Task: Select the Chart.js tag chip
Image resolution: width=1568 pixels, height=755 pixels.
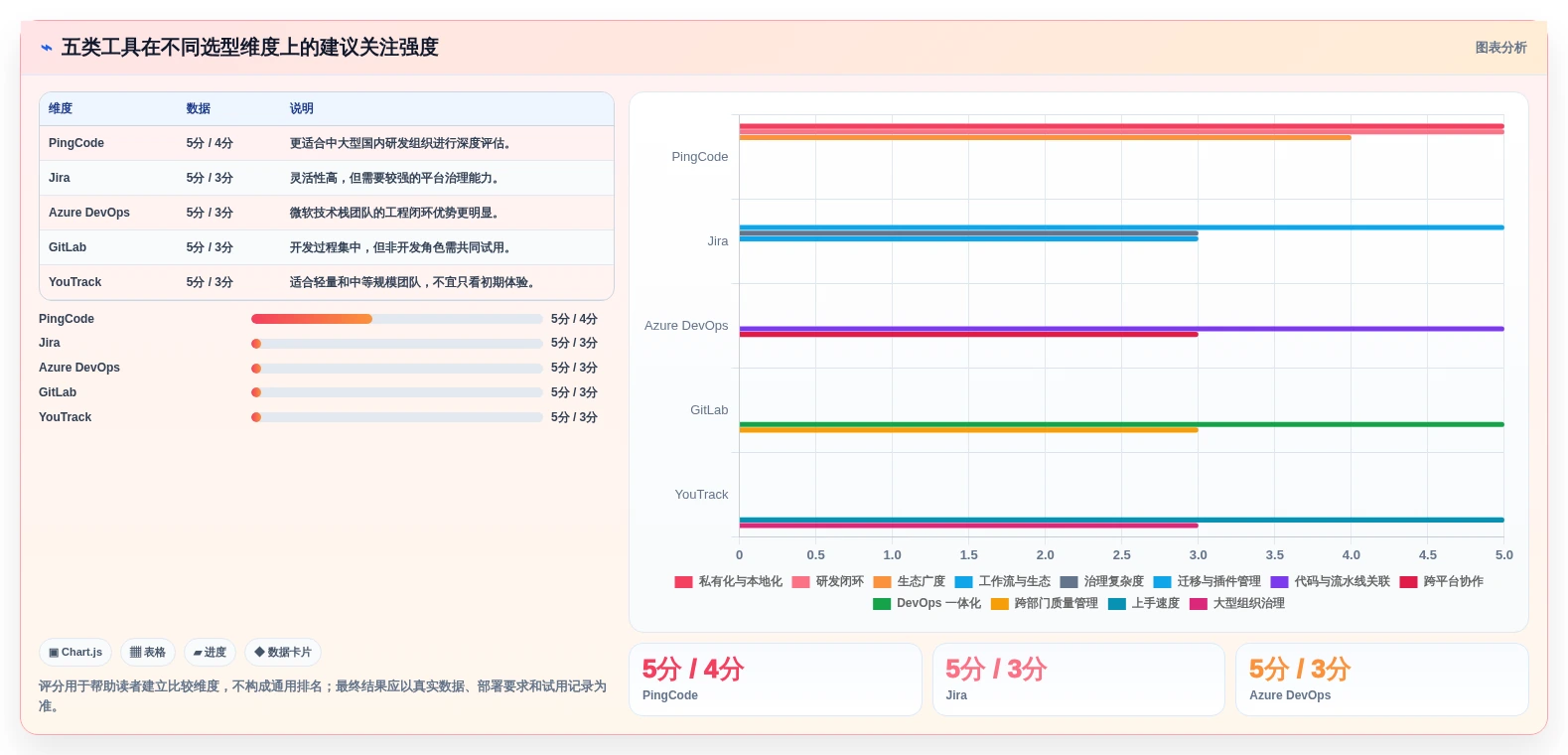Action: tap(75, 653)
